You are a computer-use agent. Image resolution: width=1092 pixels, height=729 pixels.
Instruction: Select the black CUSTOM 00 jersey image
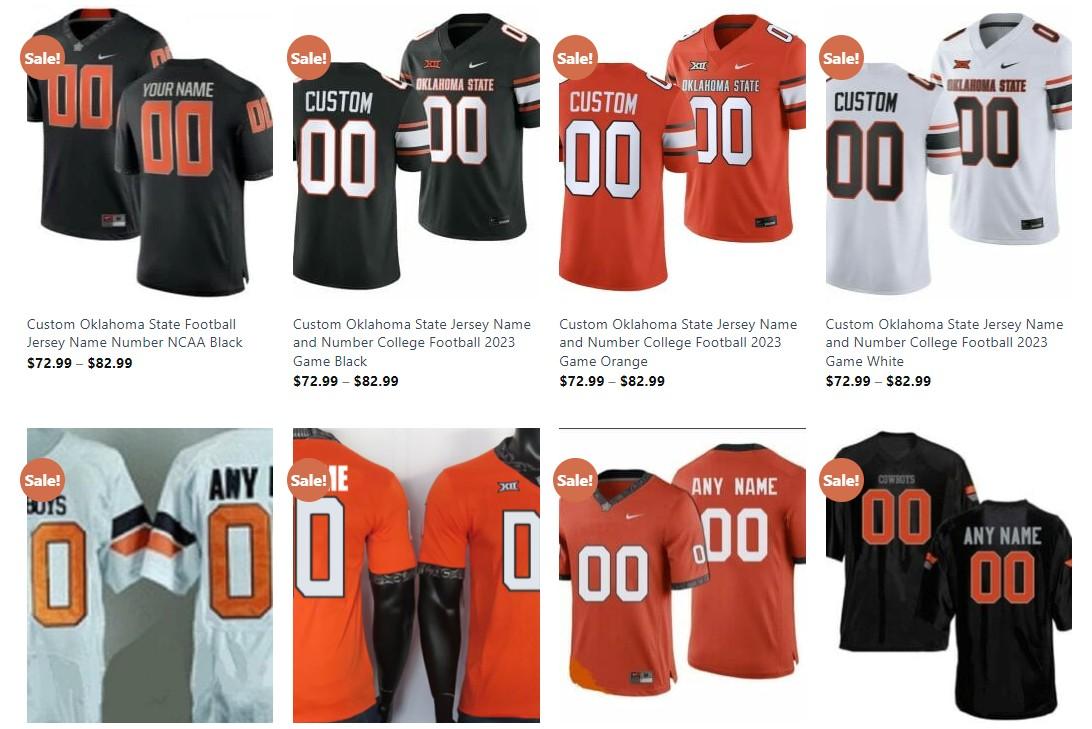(416, 153)
